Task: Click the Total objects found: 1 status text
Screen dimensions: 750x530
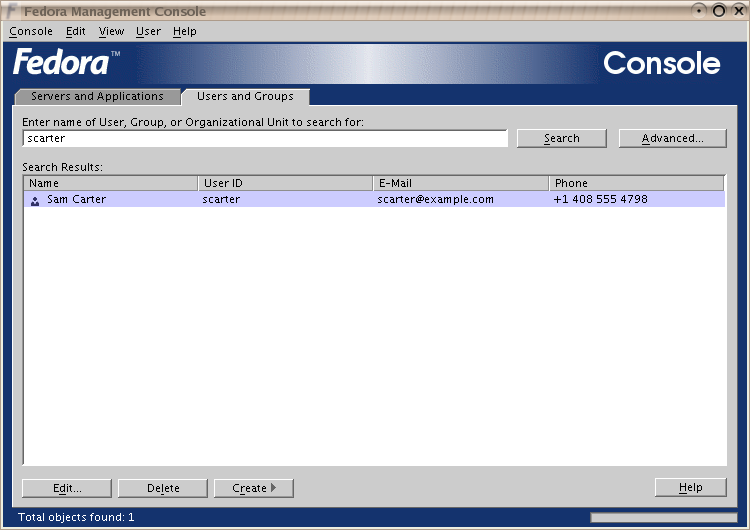Action: (x=76, y=517)
